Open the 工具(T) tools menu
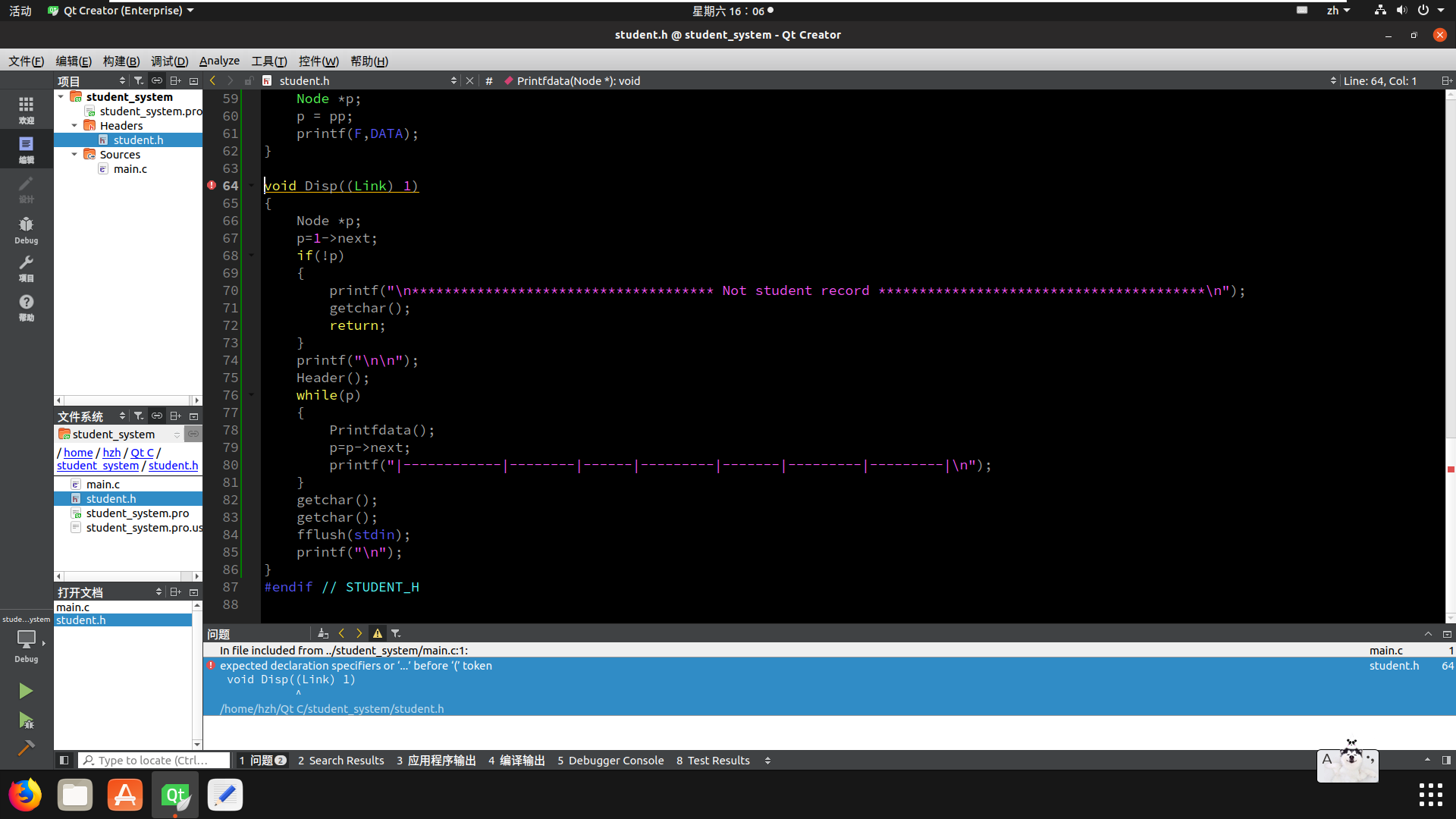 point(269,61)
